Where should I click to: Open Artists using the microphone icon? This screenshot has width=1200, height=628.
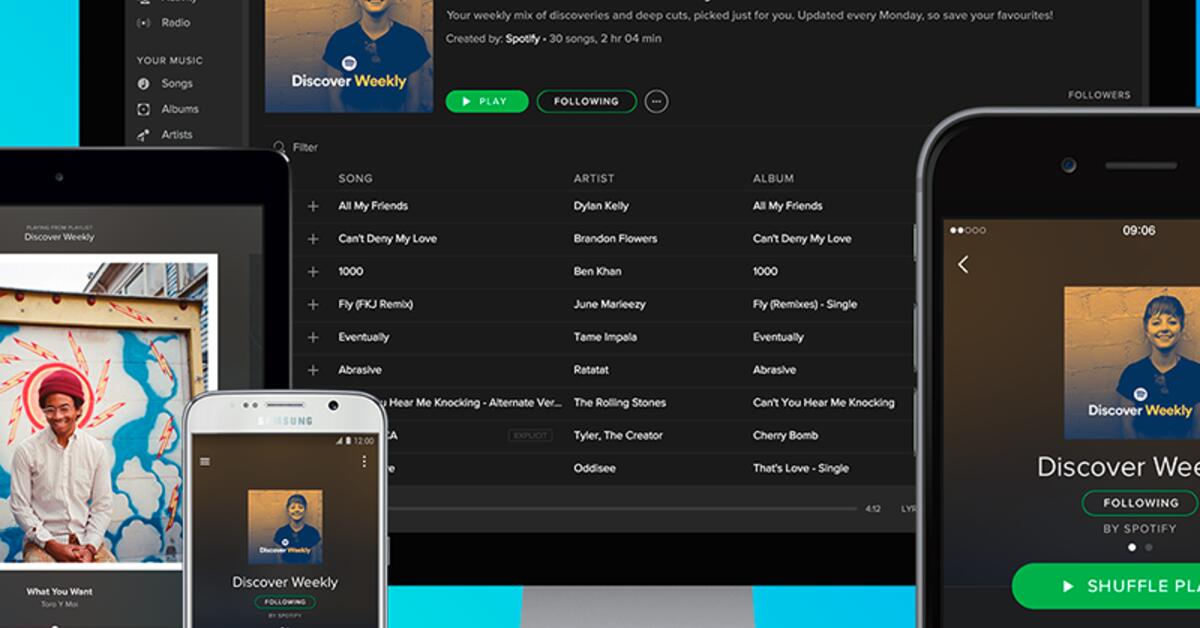coord(141,134)
